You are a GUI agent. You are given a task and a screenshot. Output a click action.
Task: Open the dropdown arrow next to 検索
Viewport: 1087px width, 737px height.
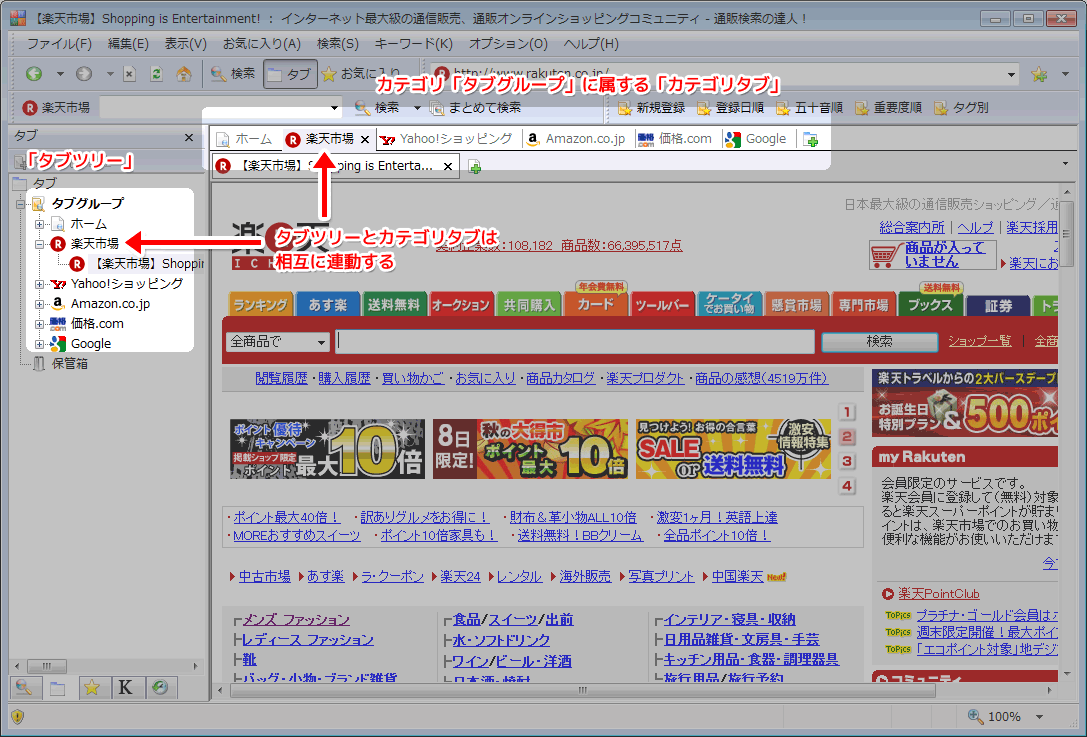click(417, 107)
